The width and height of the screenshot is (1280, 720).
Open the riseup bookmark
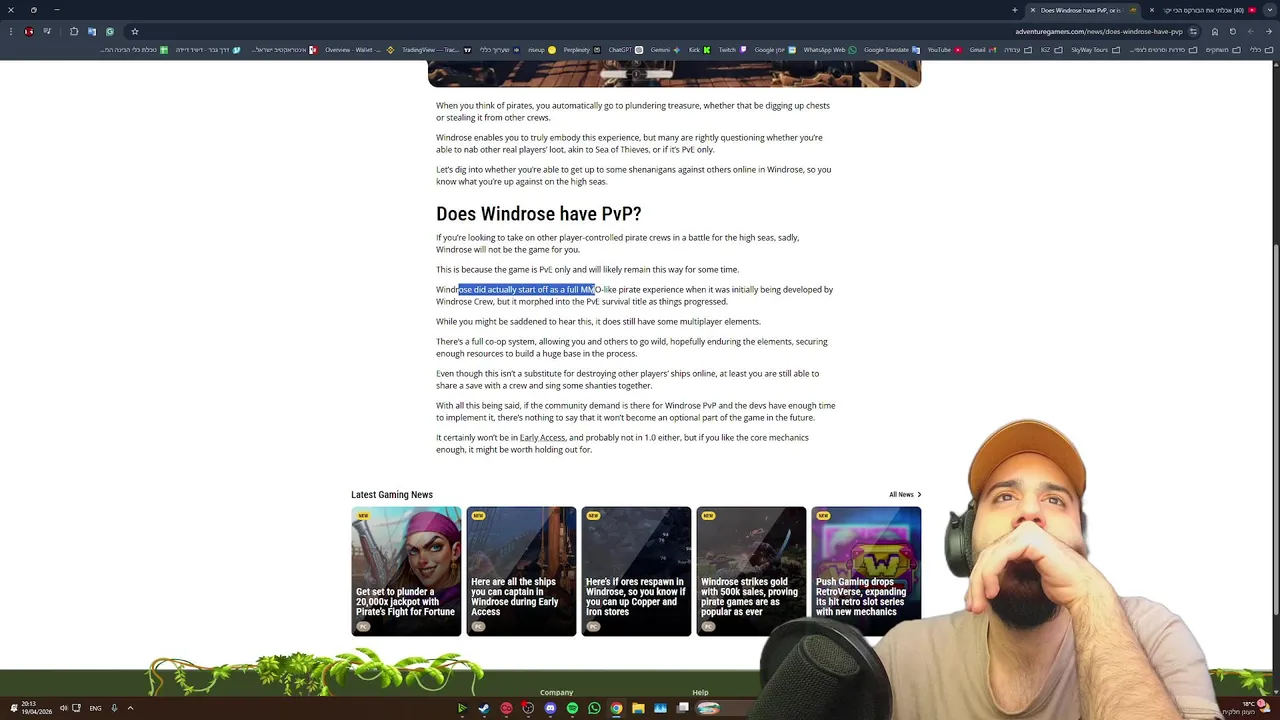[x=541, y=50]
